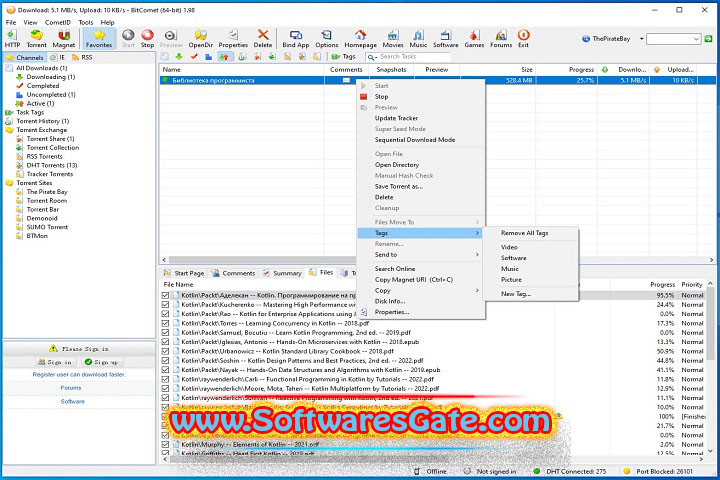
Task: Sort tasks by the Size column header
Action: [x=498, y=70]
